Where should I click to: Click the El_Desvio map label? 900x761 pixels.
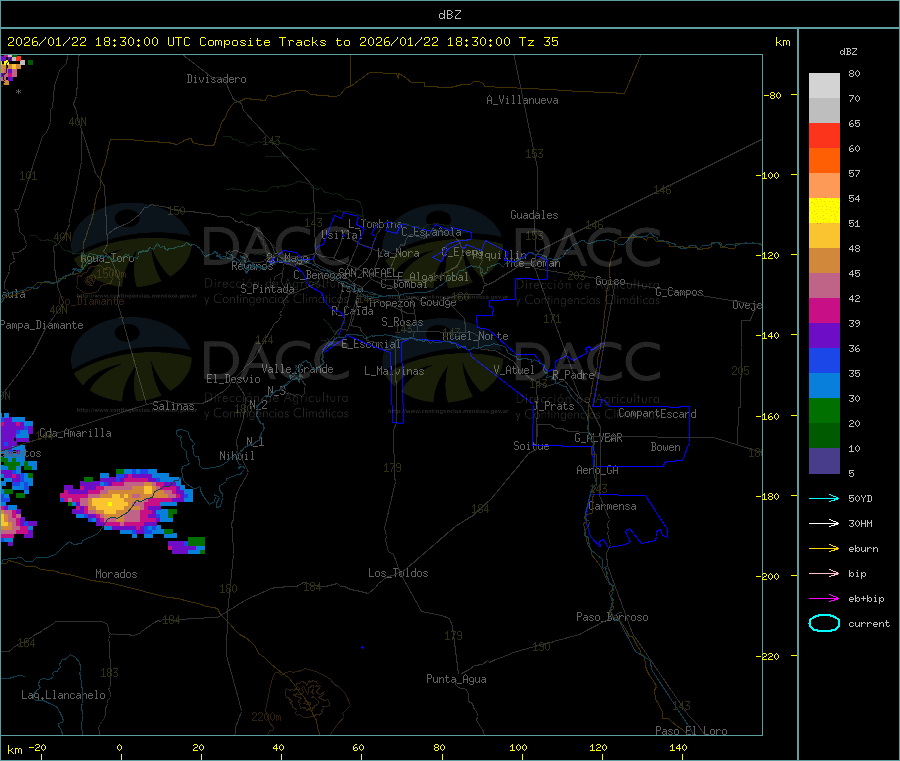[233, 379]
